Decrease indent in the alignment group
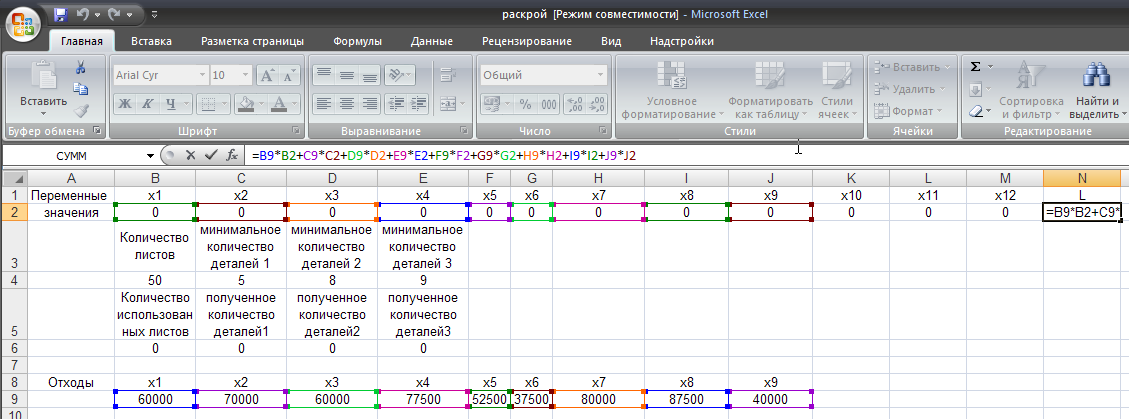 pyautogui.click(x=396, y=102)
